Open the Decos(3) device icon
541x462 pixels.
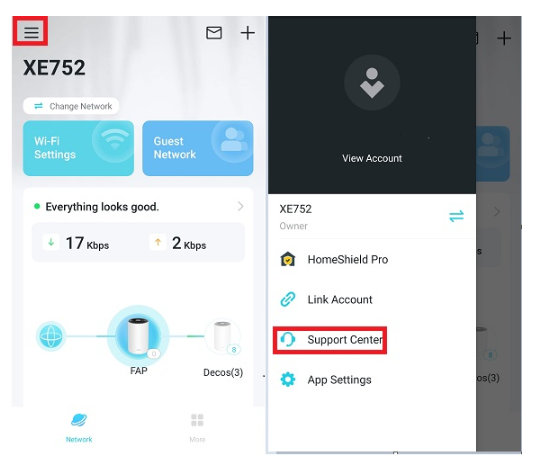coord(223,336)
